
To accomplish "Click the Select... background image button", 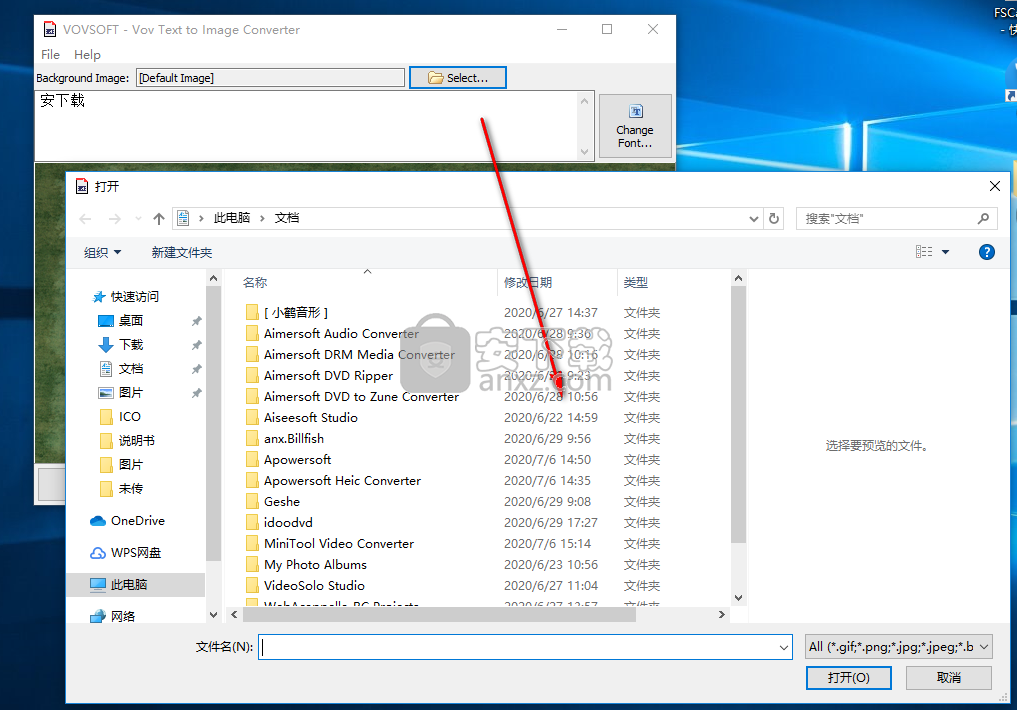I will click(x=457, y=78).
